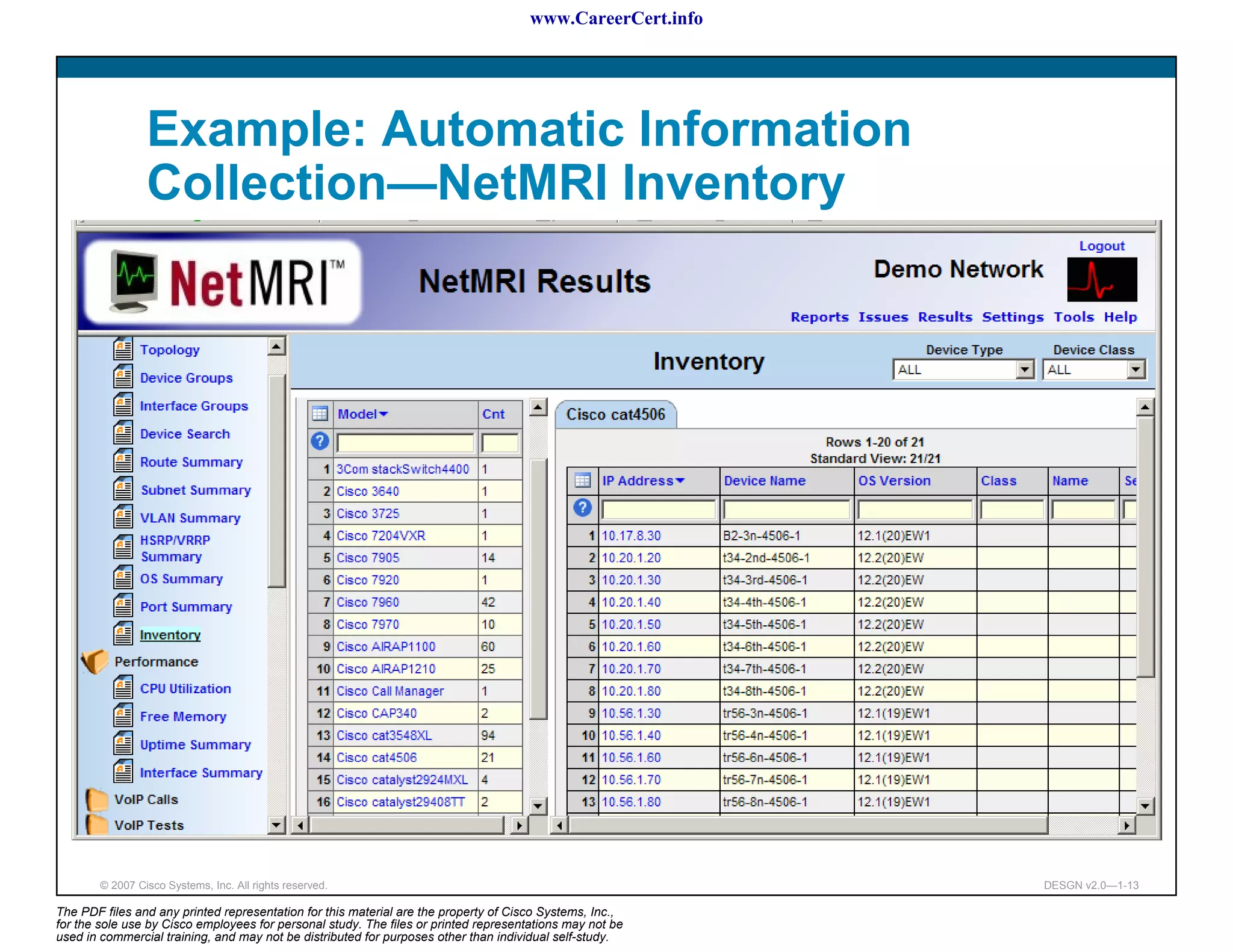Open the Subnet Summary link

tap(196, 489)
